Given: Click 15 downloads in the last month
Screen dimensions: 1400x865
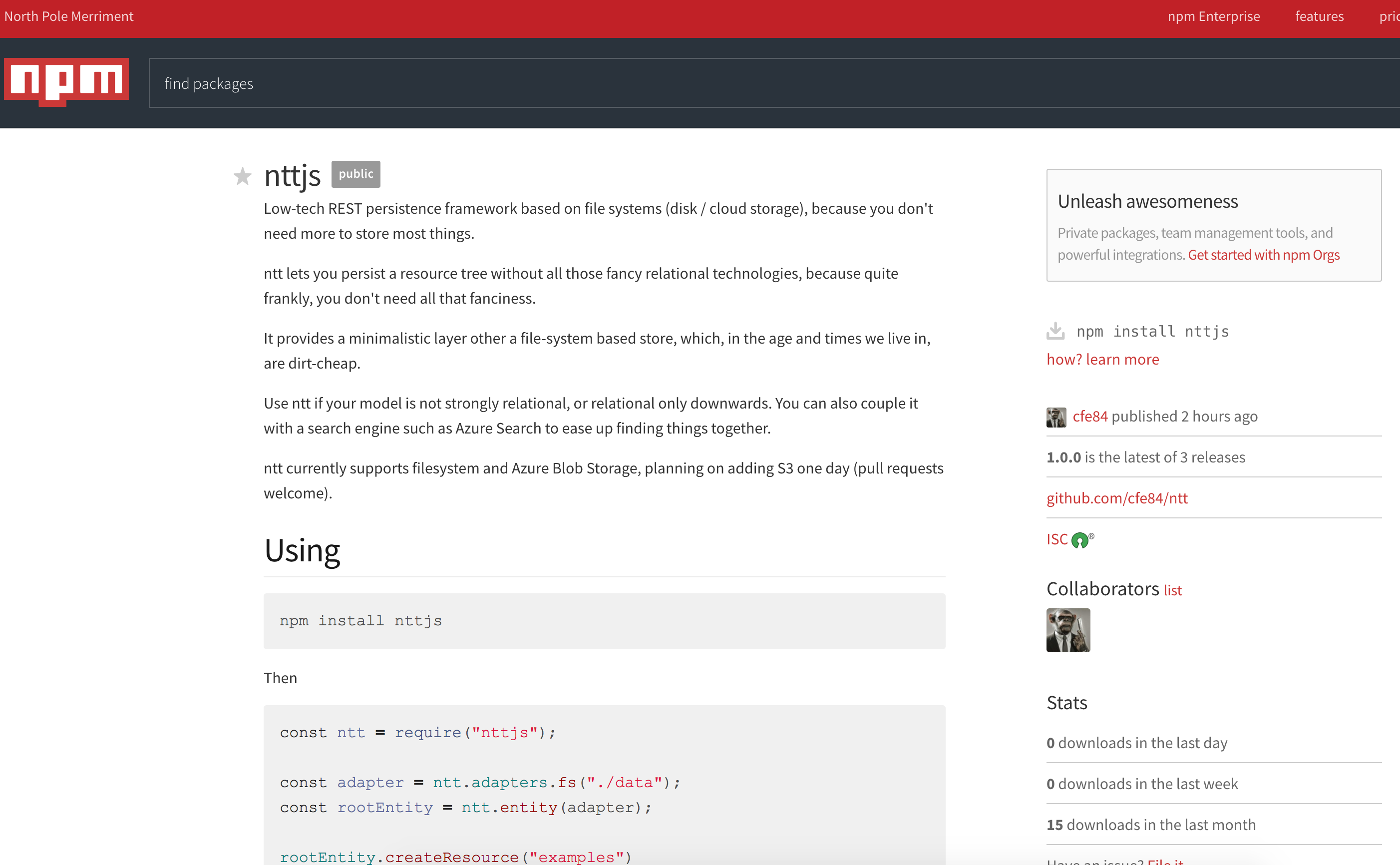Looking at the screenshot, I should coord(1151,825).
